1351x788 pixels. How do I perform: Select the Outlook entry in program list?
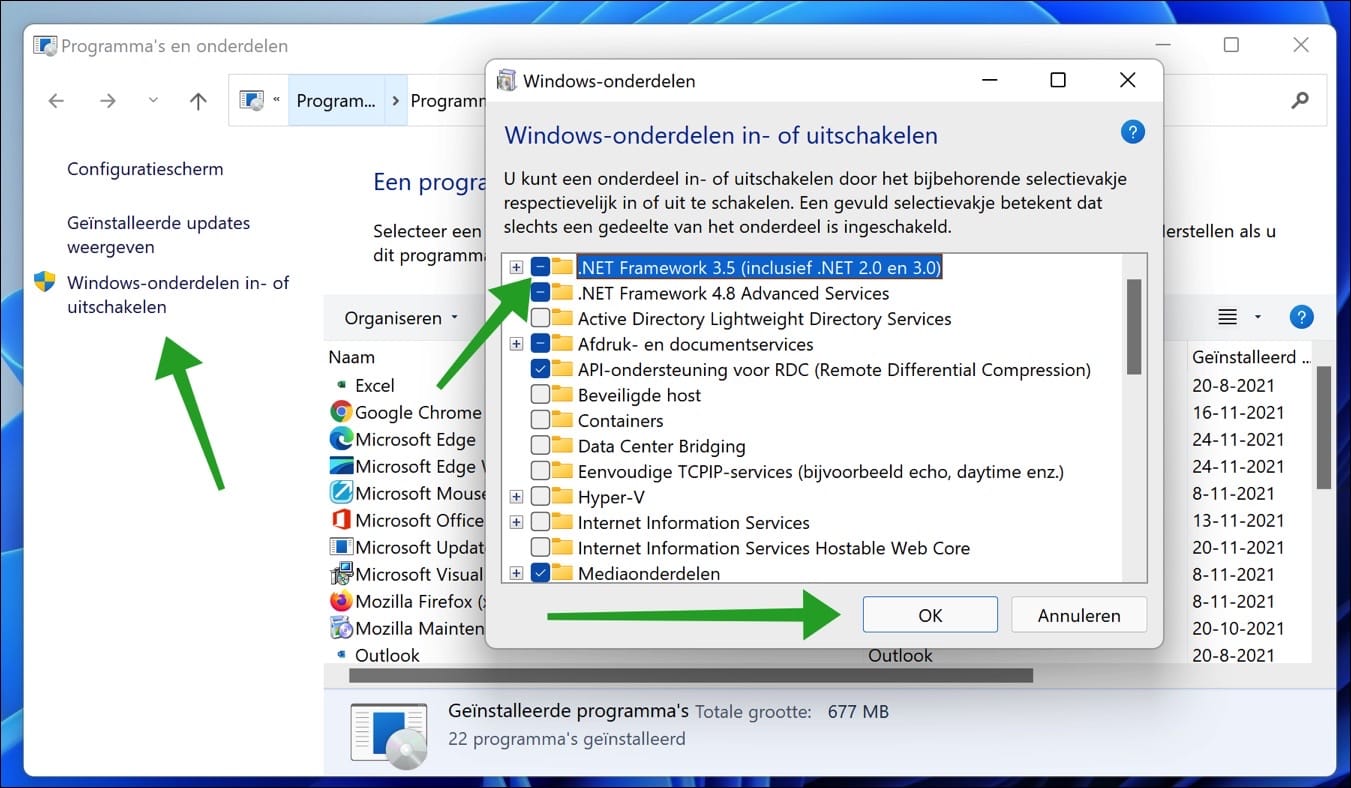(x=387, y=655)
